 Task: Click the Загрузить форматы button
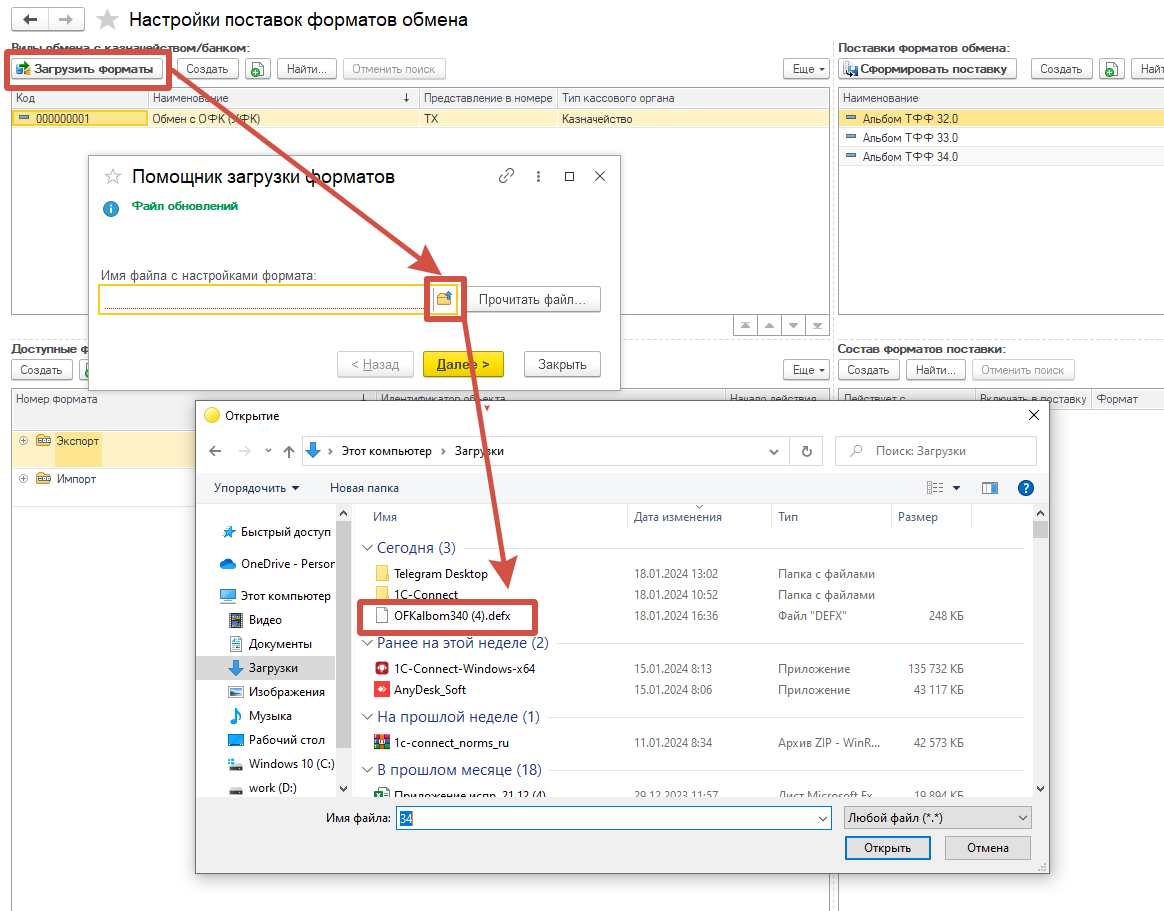(x=88, y=69)
